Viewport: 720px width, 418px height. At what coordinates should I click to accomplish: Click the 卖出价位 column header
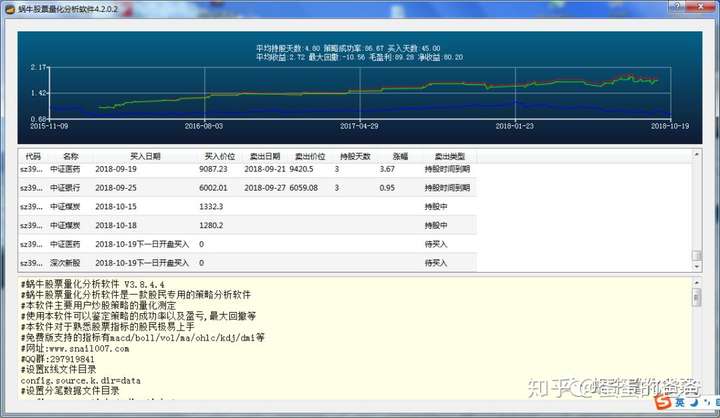pyautogui.click(x=309, y=156)
